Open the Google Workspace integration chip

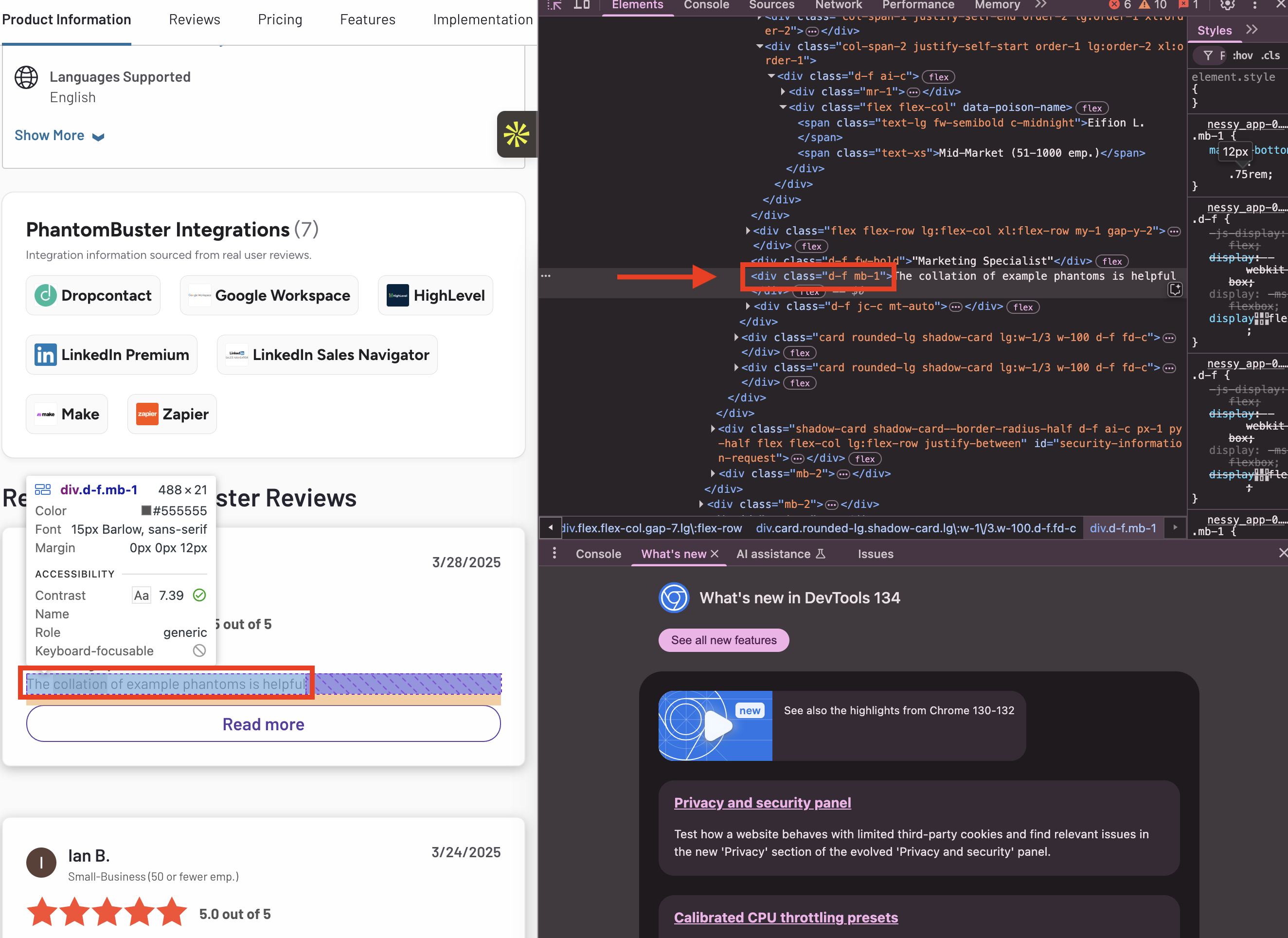click(x=269, y=295)
